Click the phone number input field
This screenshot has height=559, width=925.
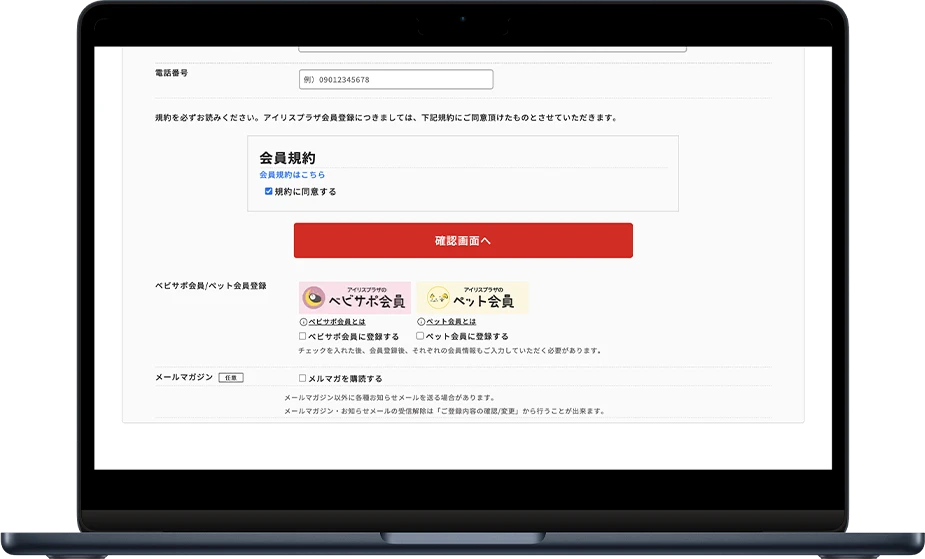click(396, 80)
